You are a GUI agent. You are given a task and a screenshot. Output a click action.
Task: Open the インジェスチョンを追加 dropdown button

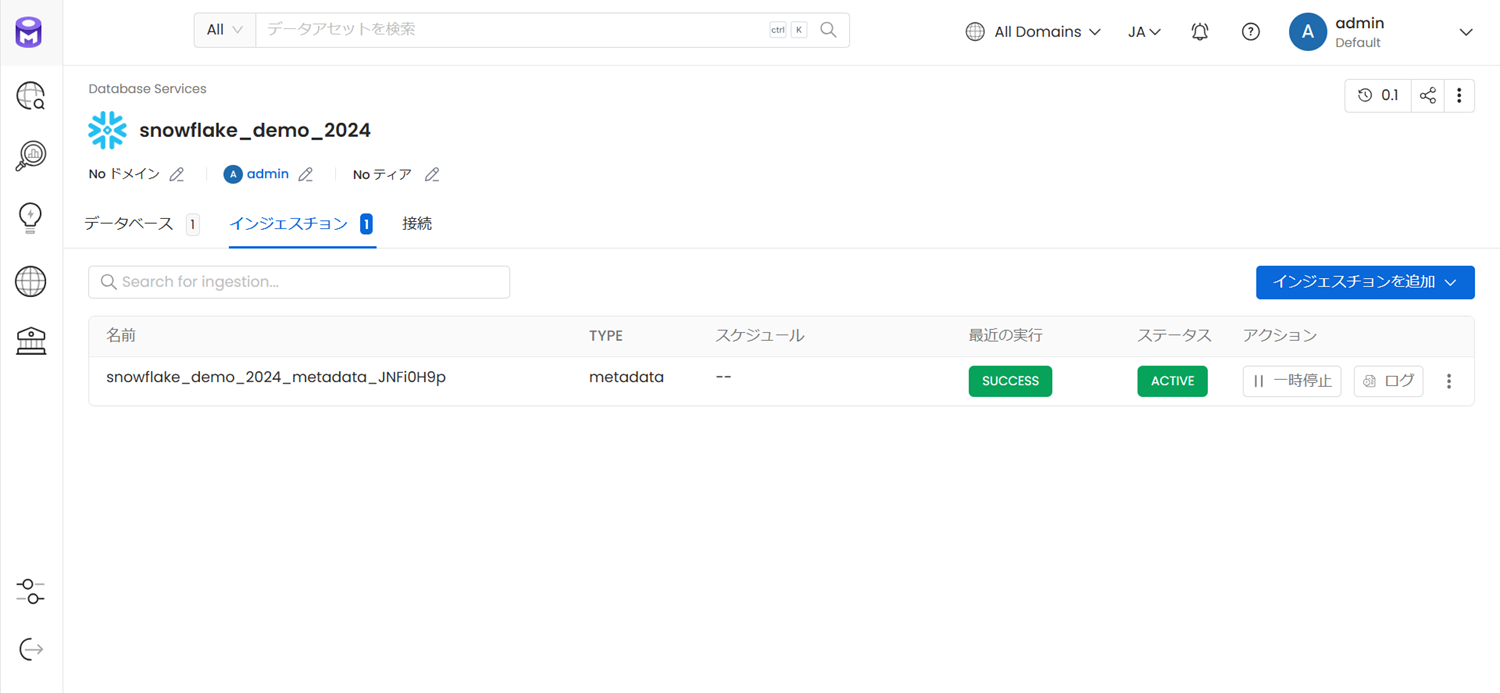(x=1365, y=282)
